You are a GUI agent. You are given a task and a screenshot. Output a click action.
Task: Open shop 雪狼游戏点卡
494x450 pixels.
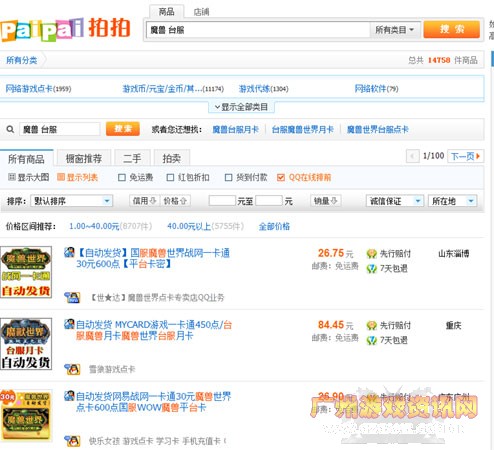112,369
